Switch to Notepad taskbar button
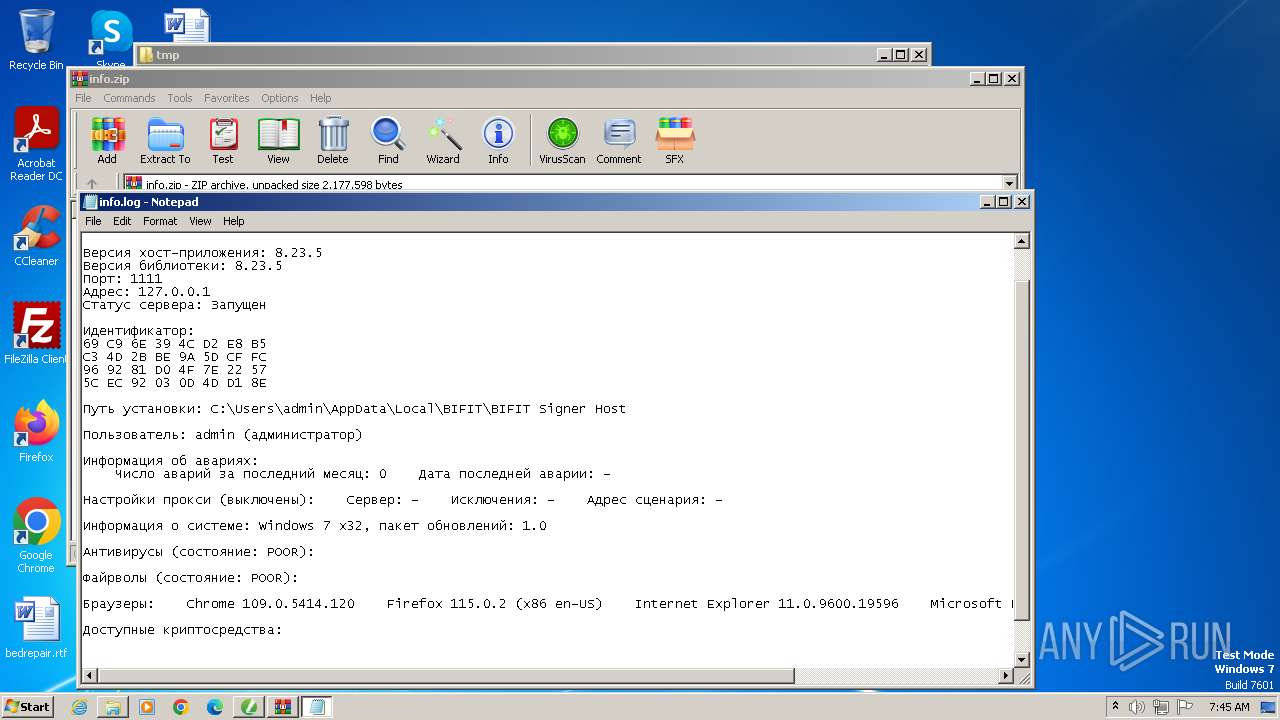 coord(317,707)
